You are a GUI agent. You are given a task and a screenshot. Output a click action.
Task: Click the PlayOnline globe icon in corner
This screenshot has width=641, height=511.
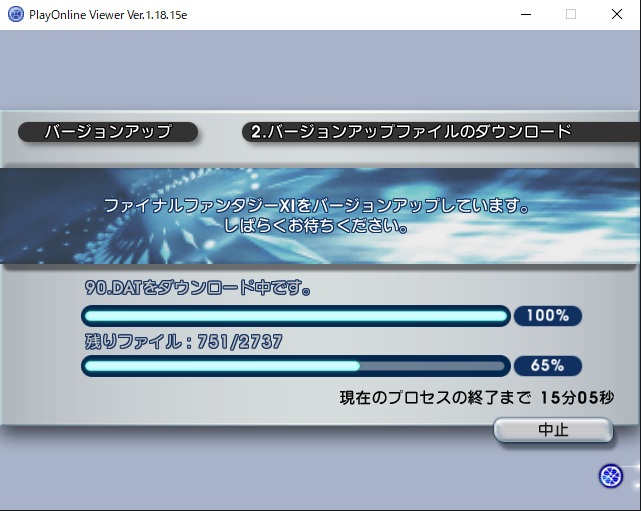point(611,476)
